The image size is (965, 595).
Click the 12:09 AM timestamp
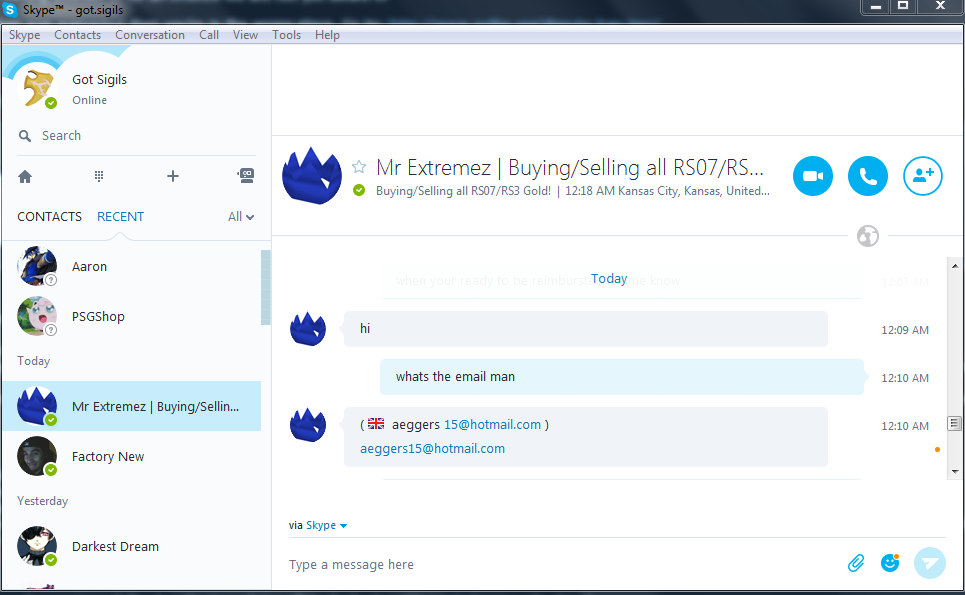(x=905, y=330)
